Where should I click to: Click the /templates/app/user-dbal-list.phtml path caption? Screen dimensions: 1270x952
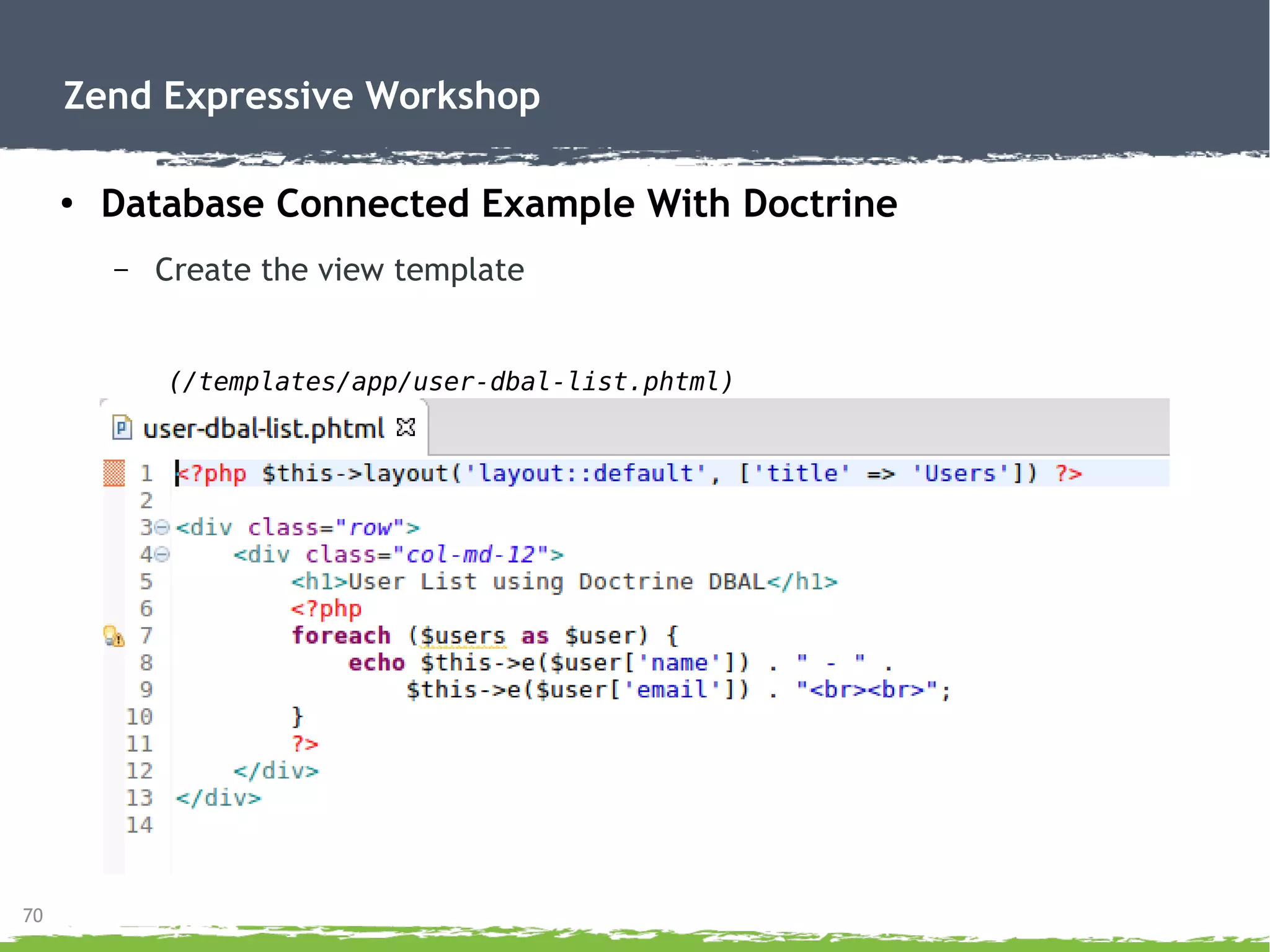coord(451,381)
